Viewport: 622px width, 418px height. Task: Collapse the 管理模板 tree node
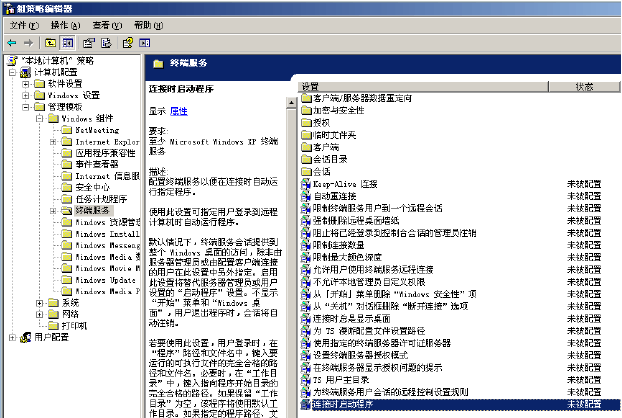click(26, 107)
